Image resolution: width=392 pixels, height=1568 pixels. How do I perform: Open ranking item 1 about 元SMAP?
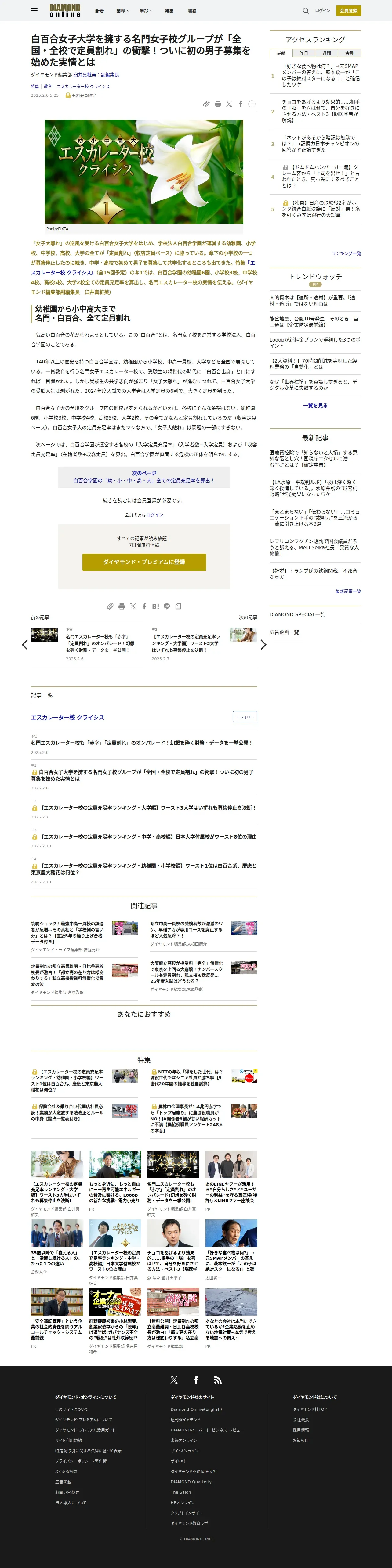pos(320,76)
